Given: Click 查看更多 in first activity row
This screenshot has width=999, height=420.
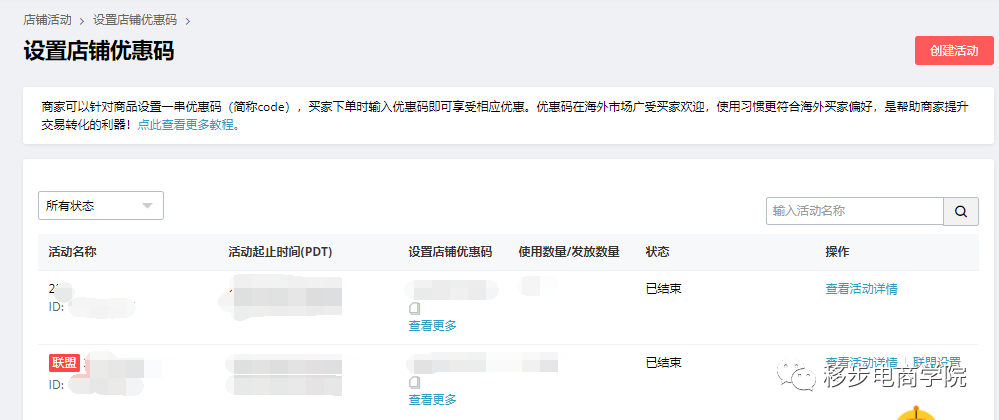Looking at the screenshot, I should pyautogui.click(x=433, y=326).
